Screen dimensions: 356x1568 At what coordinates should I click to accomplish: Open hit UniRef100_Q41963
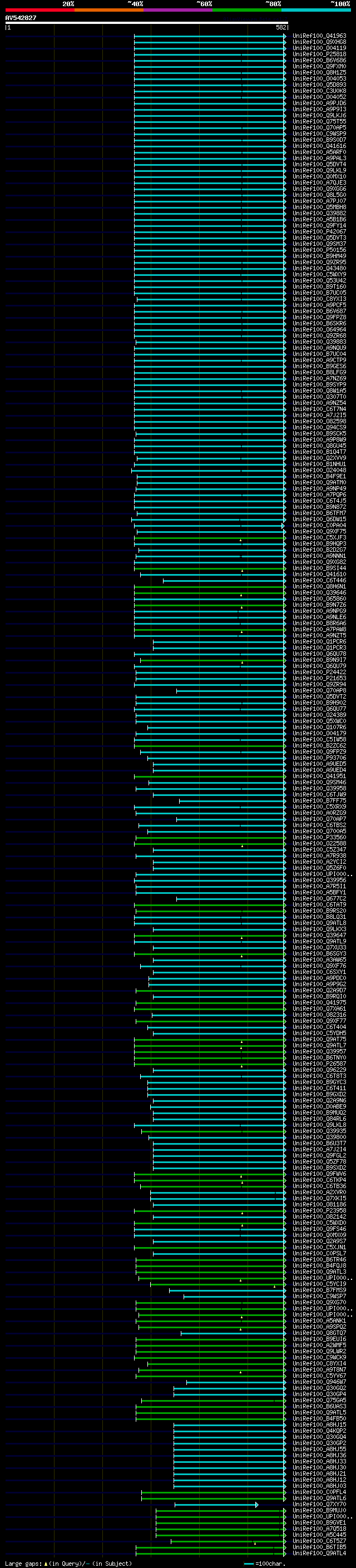319,36
